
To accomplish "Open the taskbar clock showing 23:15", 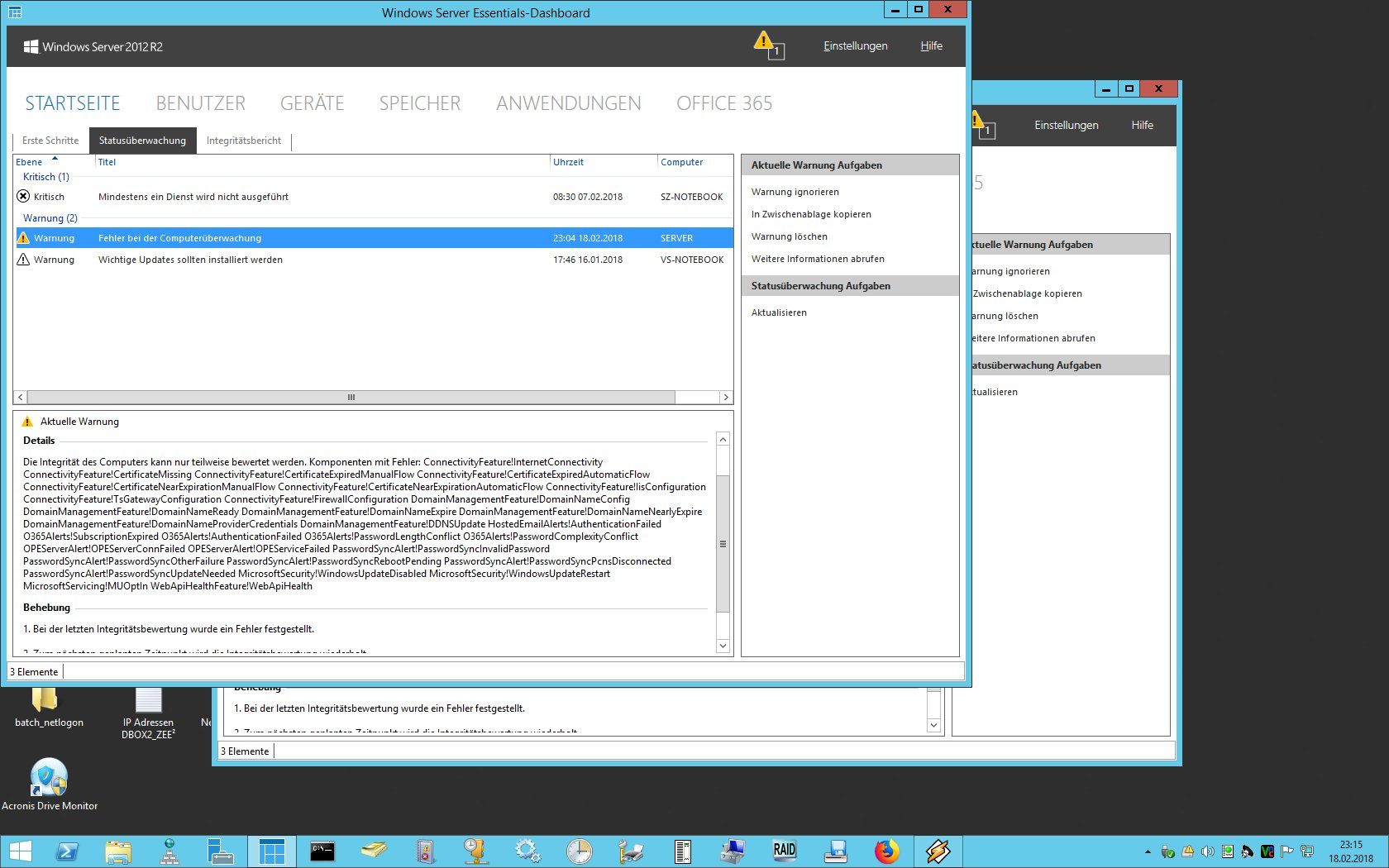I will point(1351,851).
